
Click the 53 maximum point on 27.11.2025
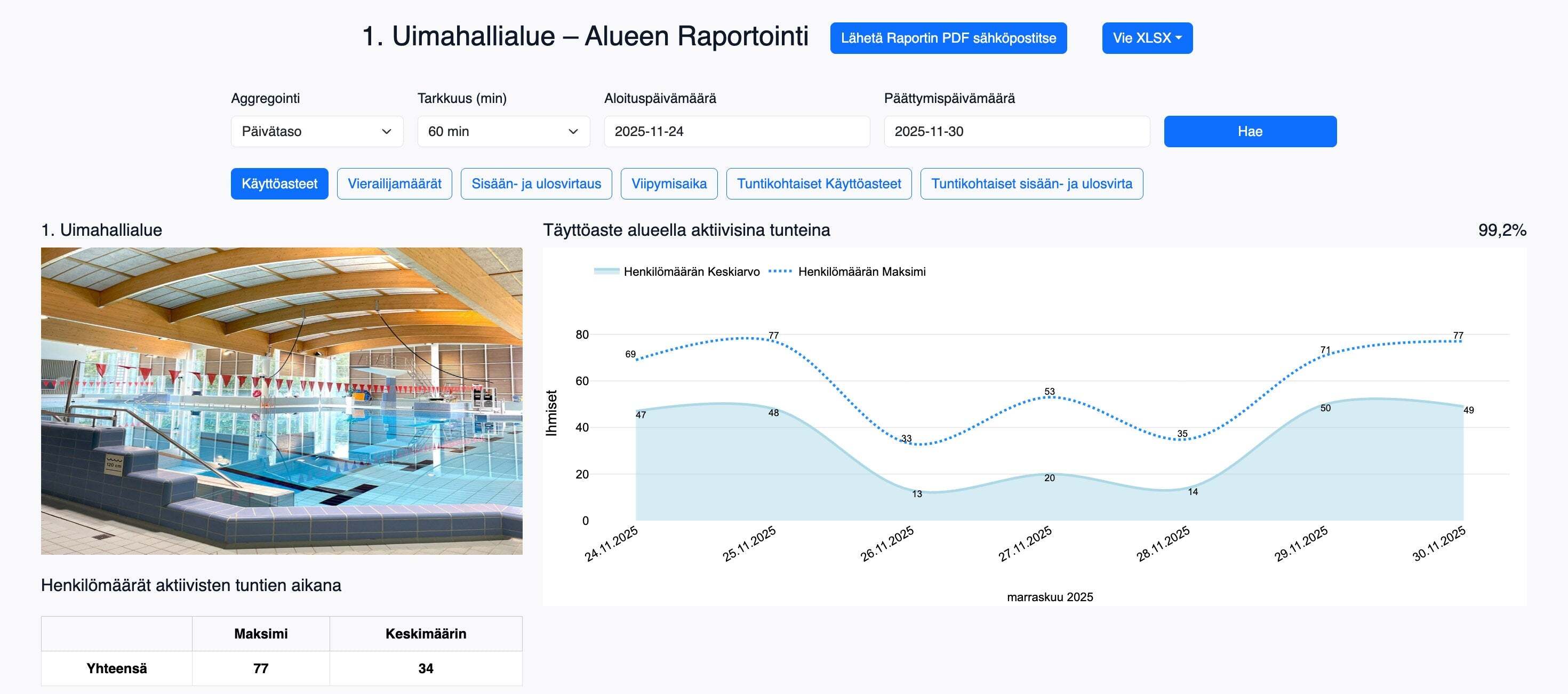[x=1050, y=397]
